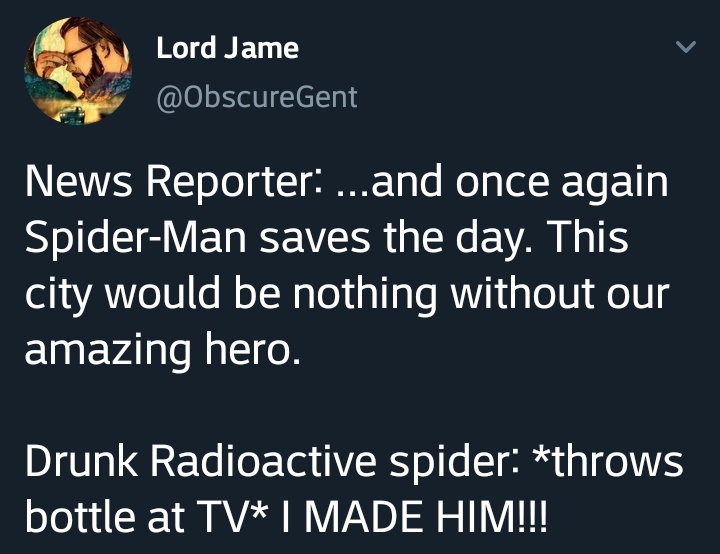720x554 pixels.
Task: Click the words "without our" in tweet
Action: [560, 293]
